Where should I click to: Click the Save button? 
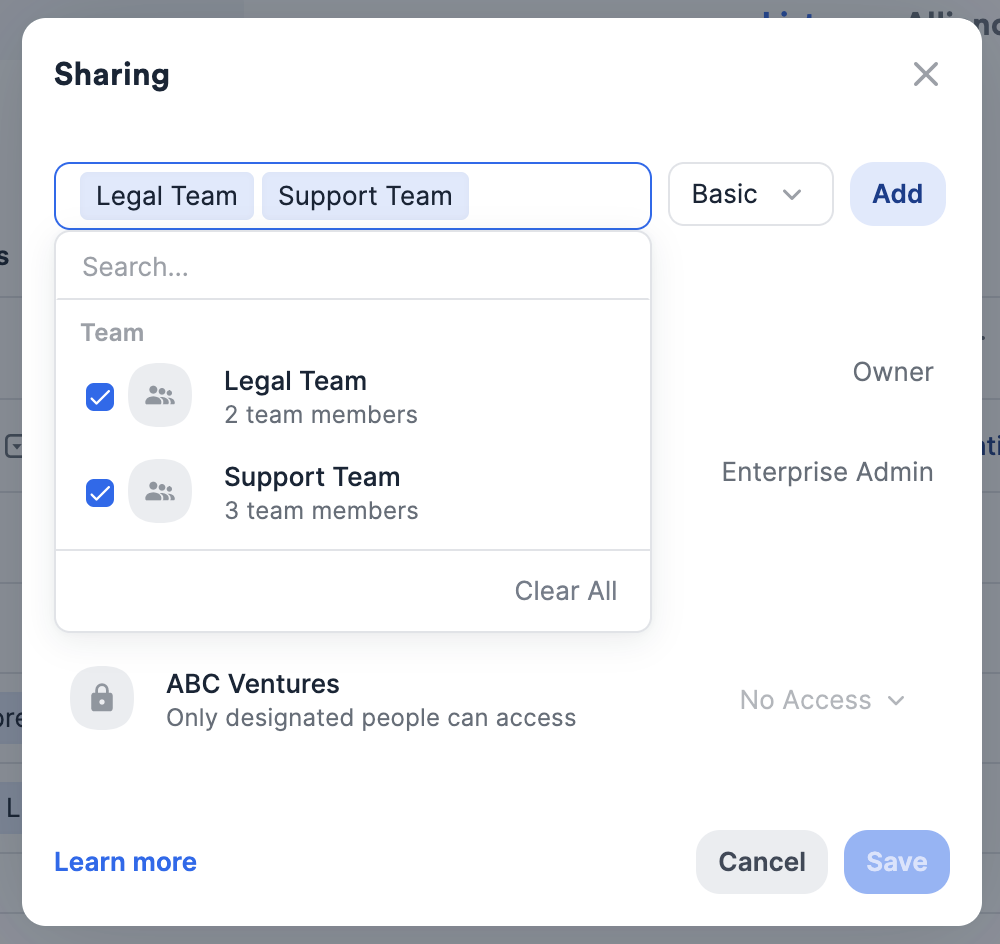[896, 861]
